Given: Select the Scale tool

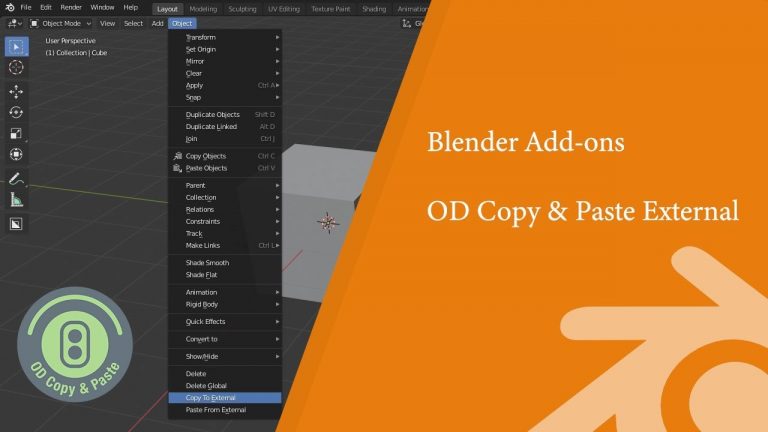Looking at the screenshot, I should click(16, 133).
